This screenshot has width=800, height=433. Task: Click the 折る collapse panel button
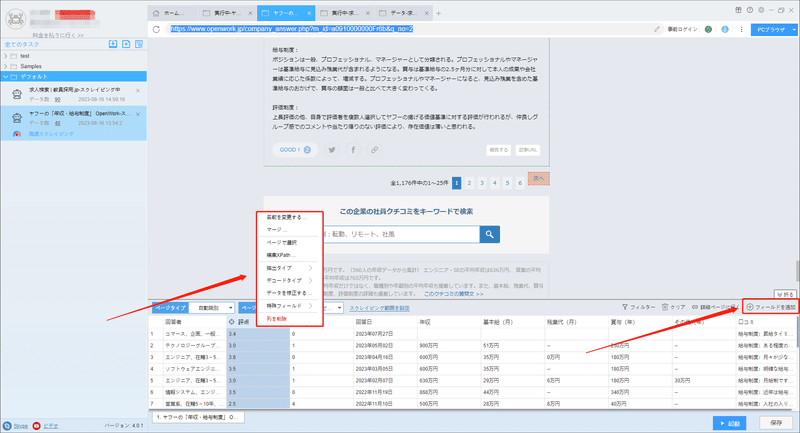coord(785,294)
